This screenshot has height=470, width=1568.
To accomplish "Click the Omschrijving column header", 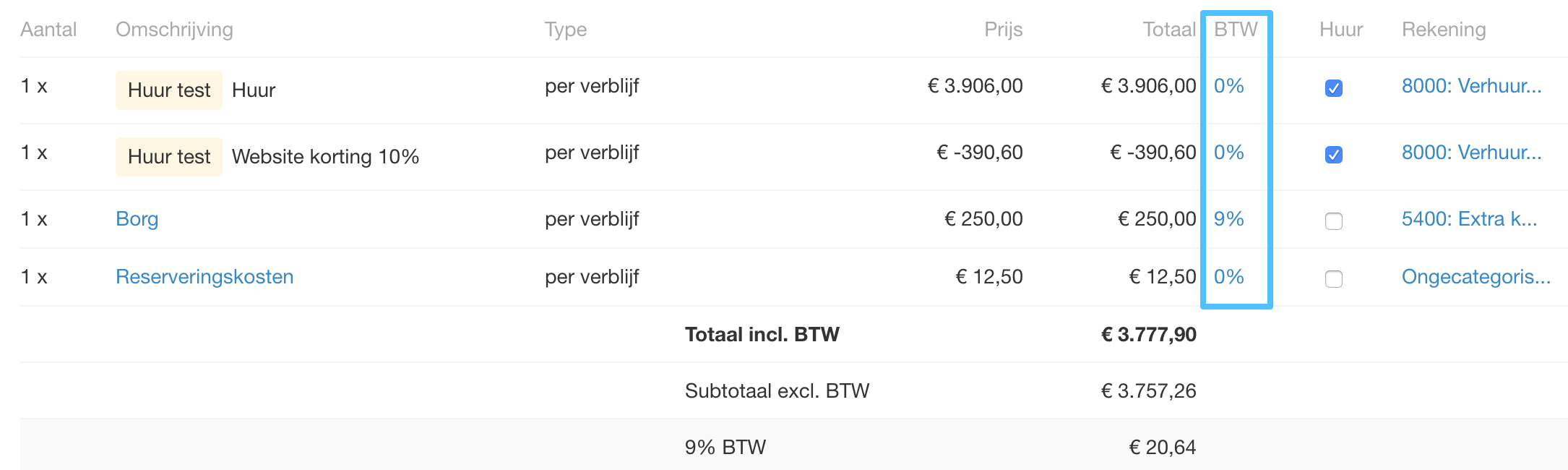I will [174, 30].
